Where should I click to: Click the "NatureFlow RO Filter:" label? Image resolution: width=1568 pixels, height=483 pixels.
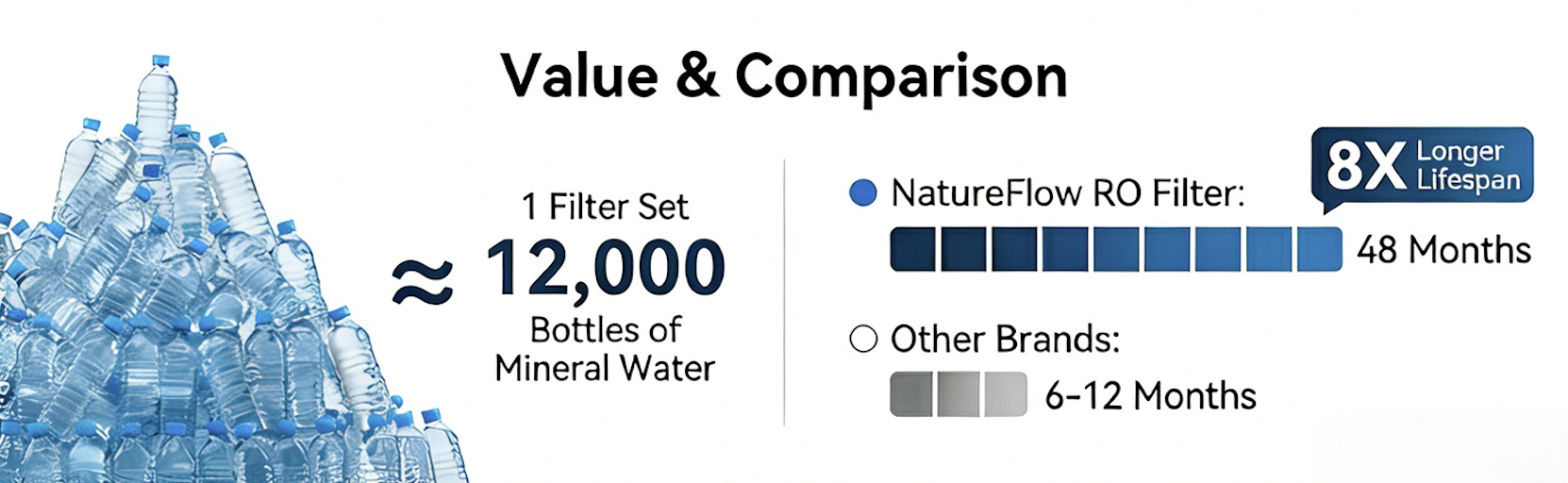click(1068, 193)
